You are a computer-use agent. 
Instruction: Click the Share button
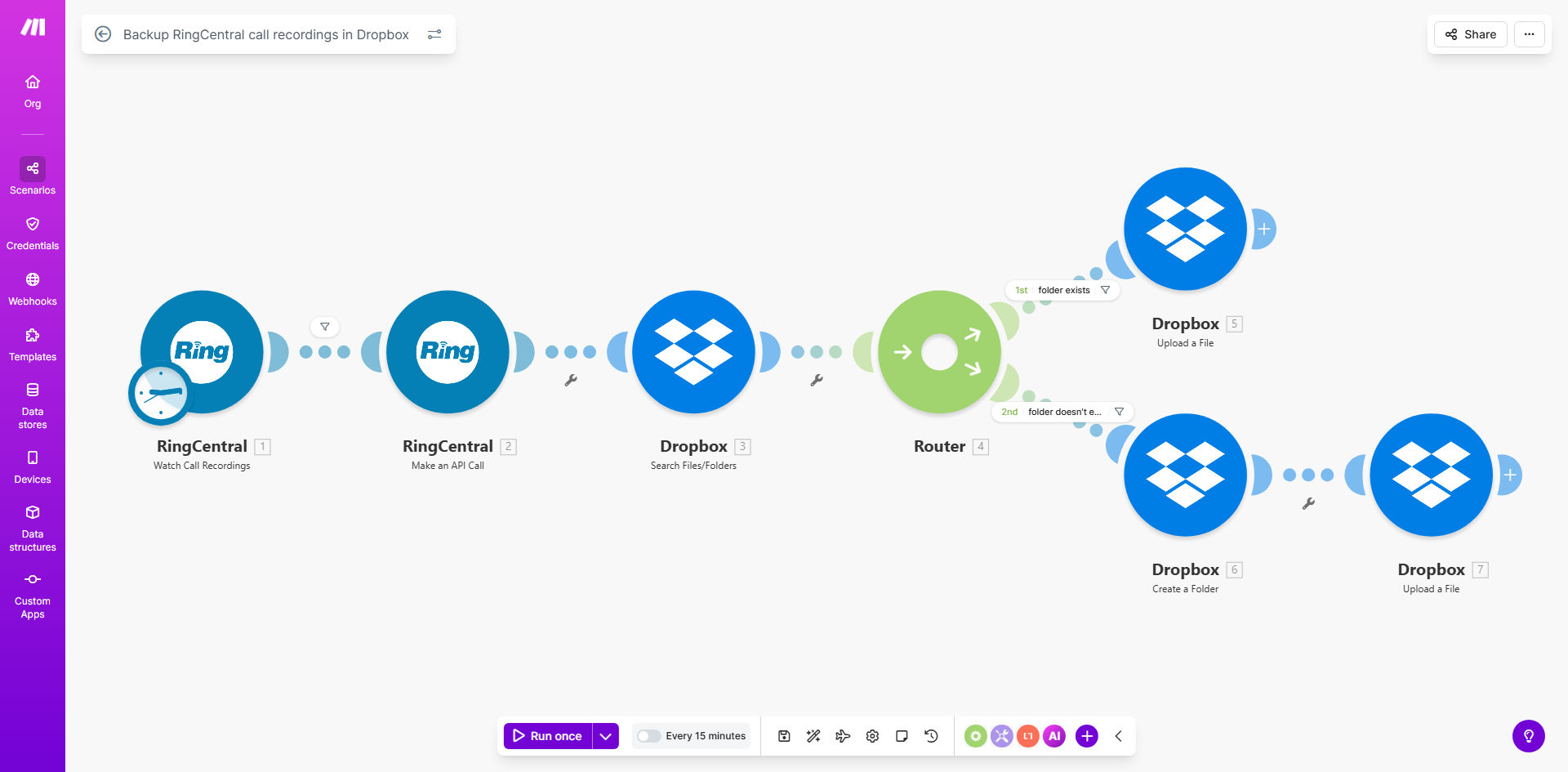pos(1470,34)
